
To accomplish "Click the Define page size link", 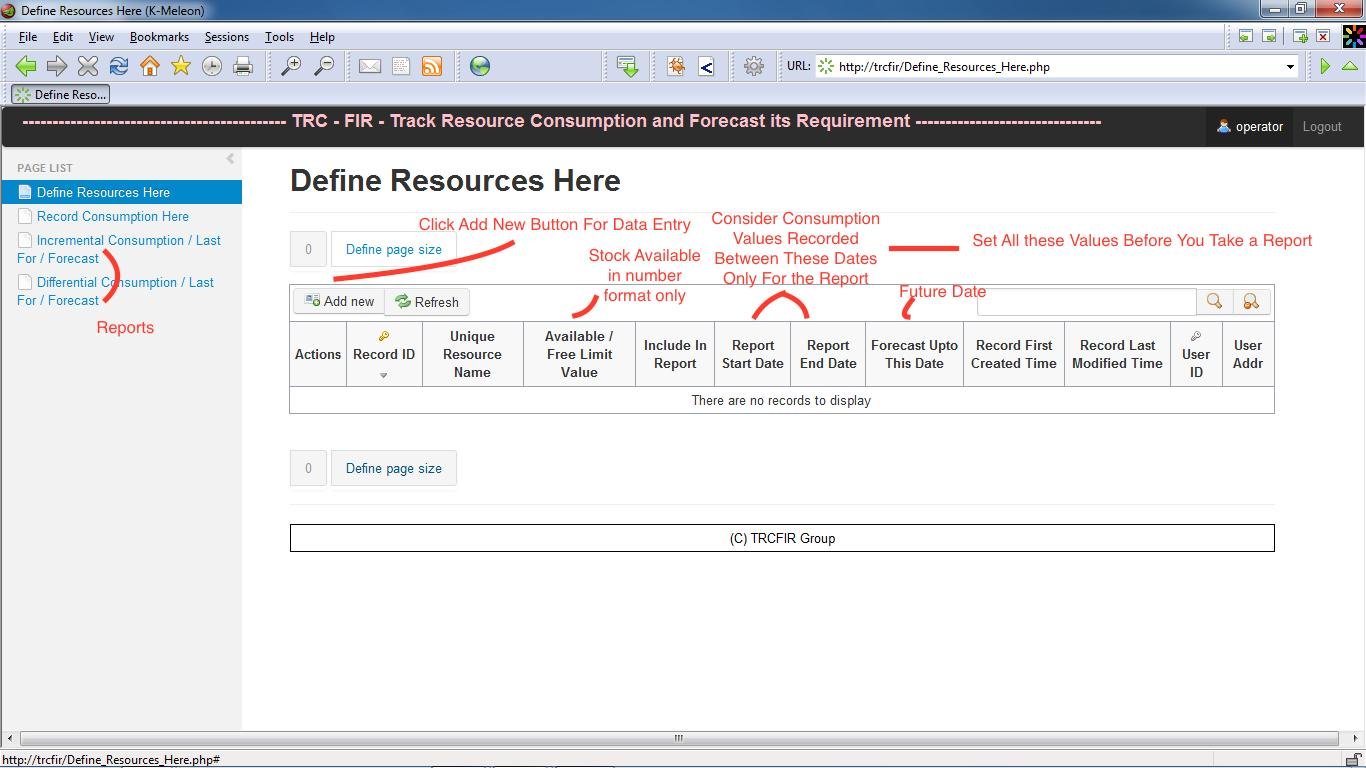I will click(393, 249).
